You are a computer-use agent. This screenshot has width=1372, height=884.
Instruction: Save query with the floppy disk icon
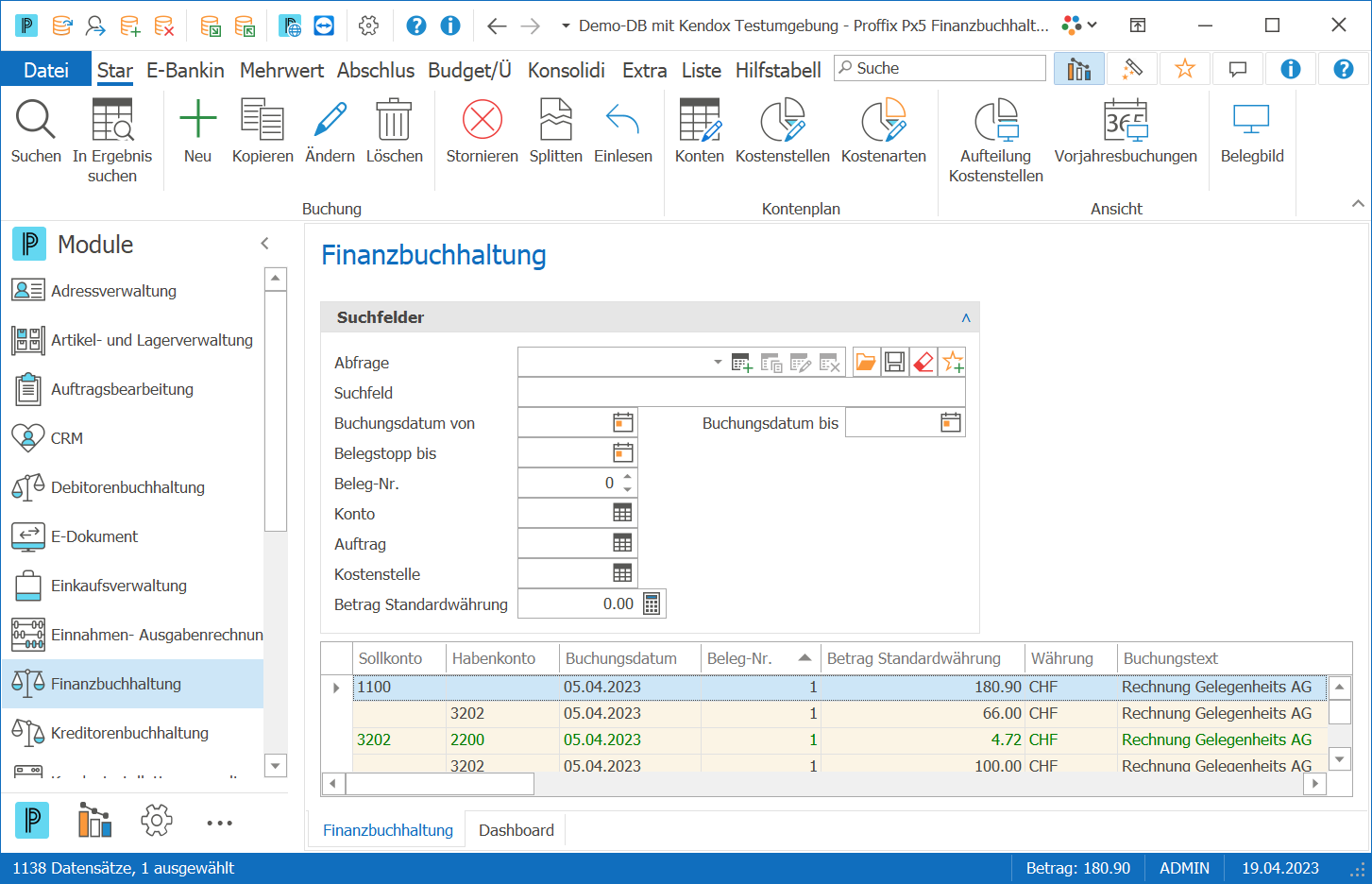[894, 362]
